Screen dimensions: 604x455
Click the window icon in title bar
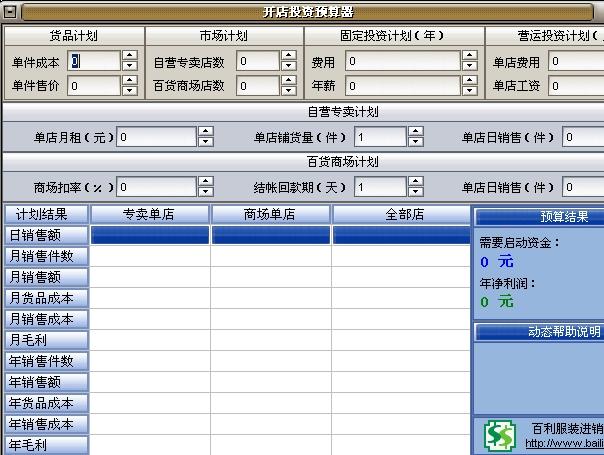tap(11, 12)
